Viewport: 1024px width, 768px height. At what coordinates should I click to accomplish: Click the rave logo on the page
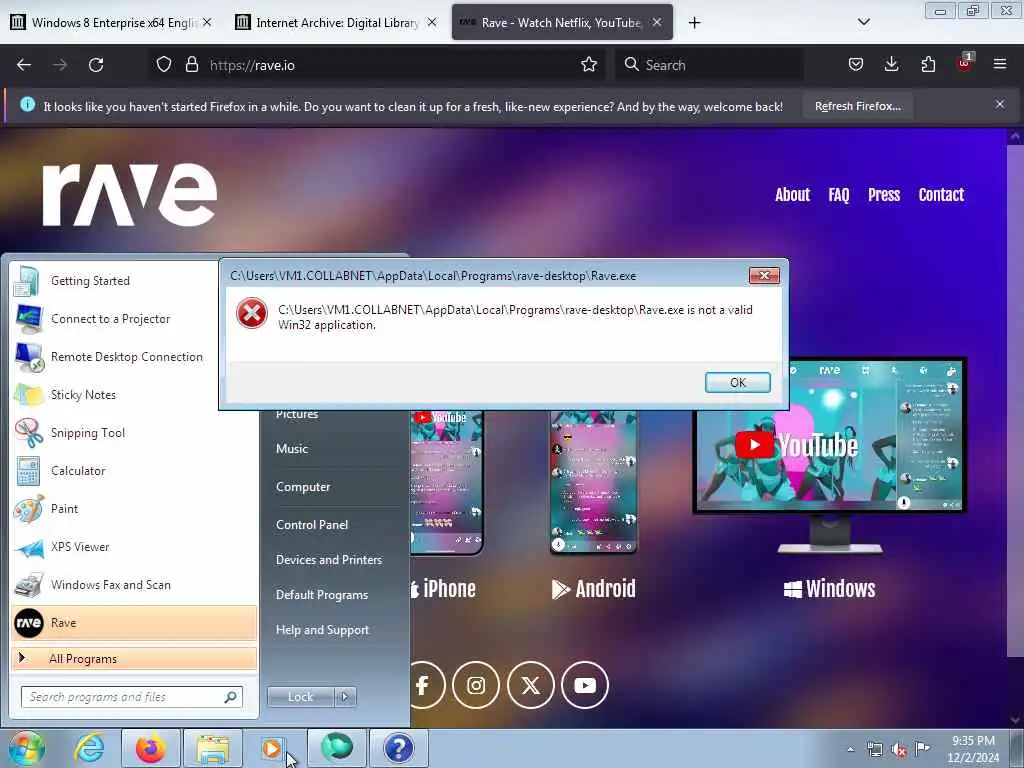[x=130, y=194]
